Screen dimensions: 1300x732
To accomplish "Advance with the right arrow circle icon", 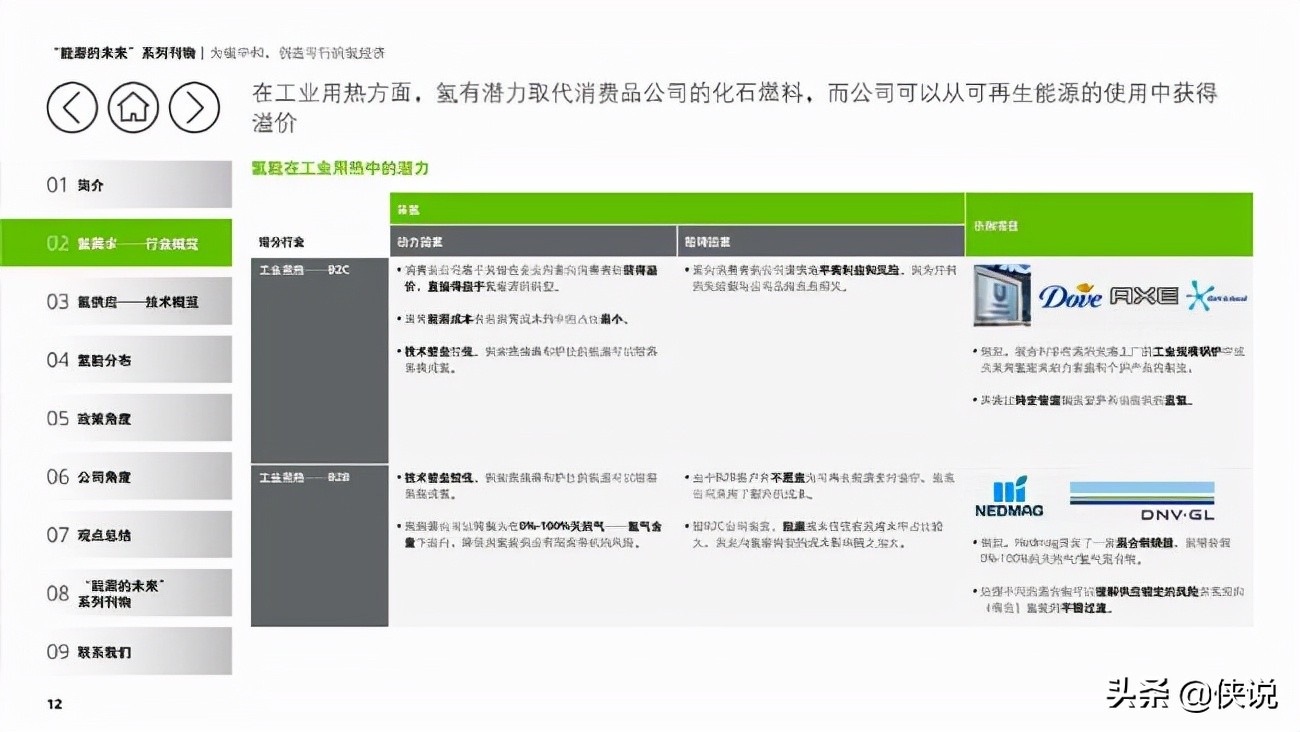I will (x=194, y=108).
